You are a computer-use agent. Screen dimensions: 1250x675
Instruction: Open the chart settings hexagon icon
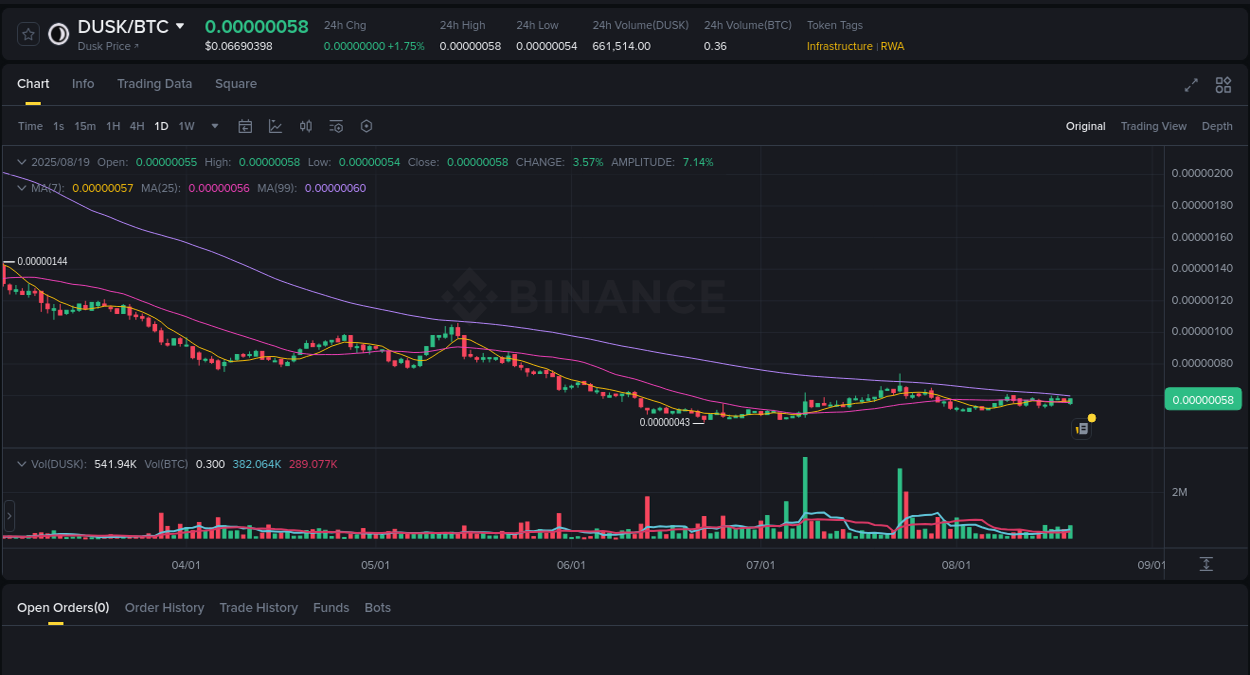tap(366, 126)
